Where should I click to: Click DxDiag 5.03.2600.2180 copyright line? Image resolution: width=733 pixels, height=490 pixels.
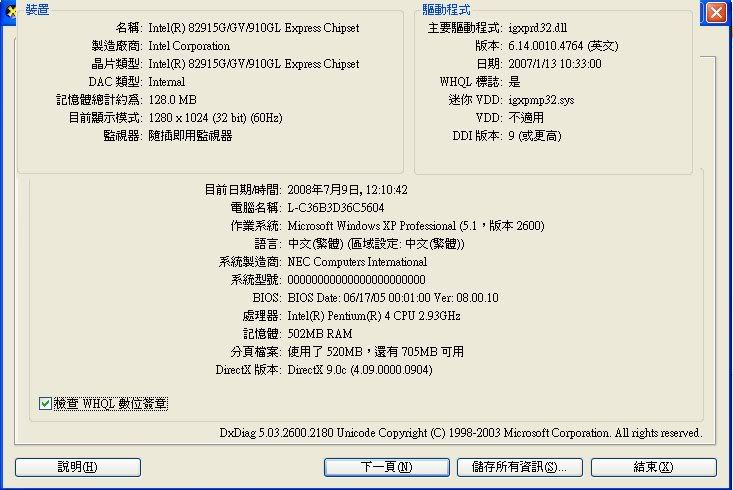(461, 433)
